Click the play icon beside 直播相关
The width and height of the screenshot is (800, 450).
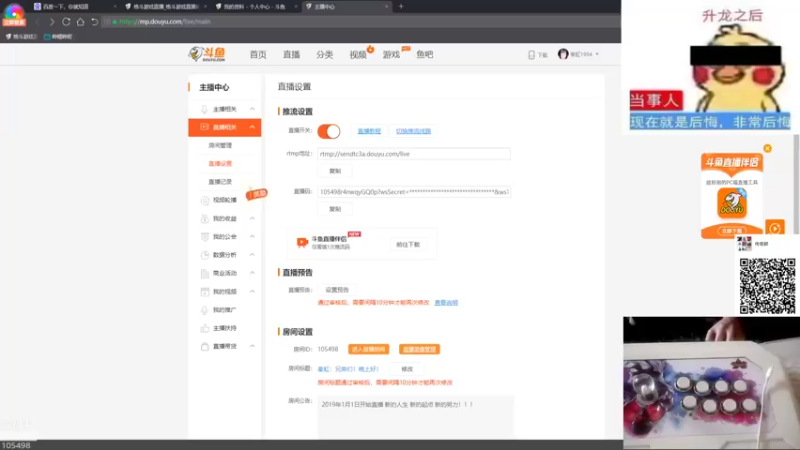click(204, 127)
